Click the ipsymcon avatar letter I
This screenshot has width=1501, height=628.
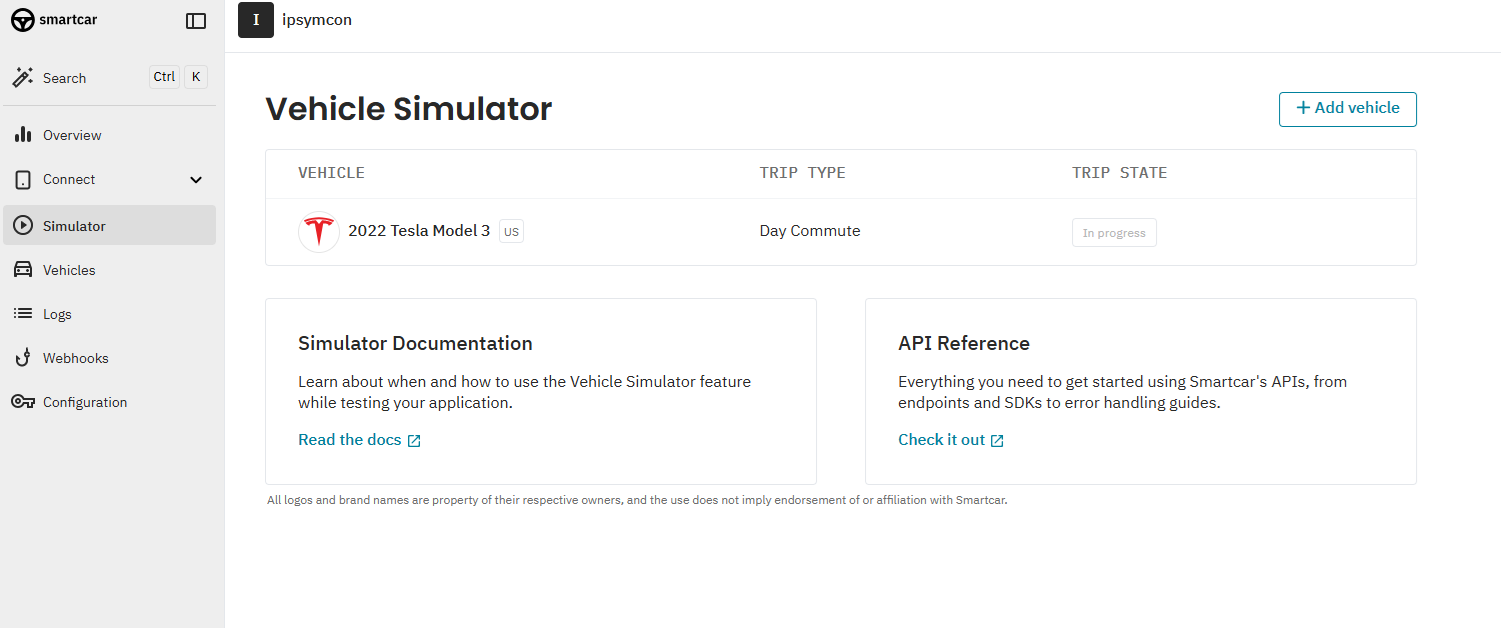point(256,20)
